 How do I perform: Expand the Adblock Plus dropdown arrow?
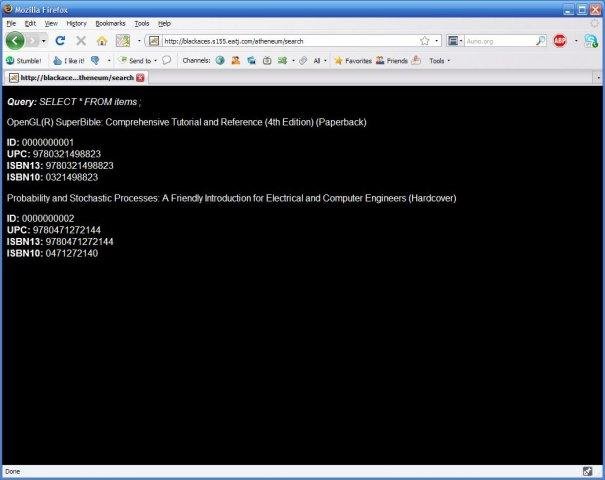click(576, 41)
